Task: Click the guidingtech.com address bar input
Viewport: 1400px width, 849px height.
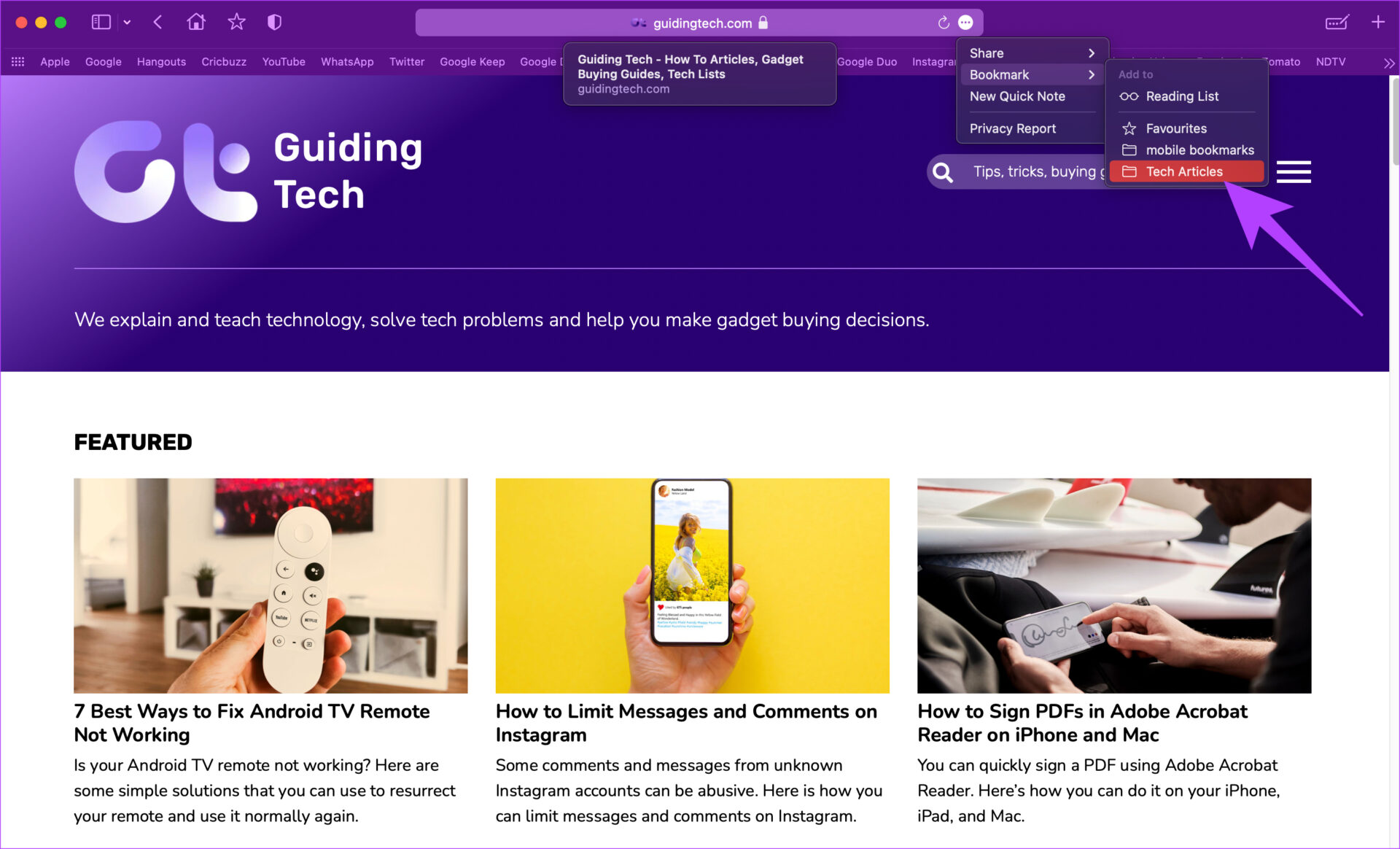Action: (700, 23)
